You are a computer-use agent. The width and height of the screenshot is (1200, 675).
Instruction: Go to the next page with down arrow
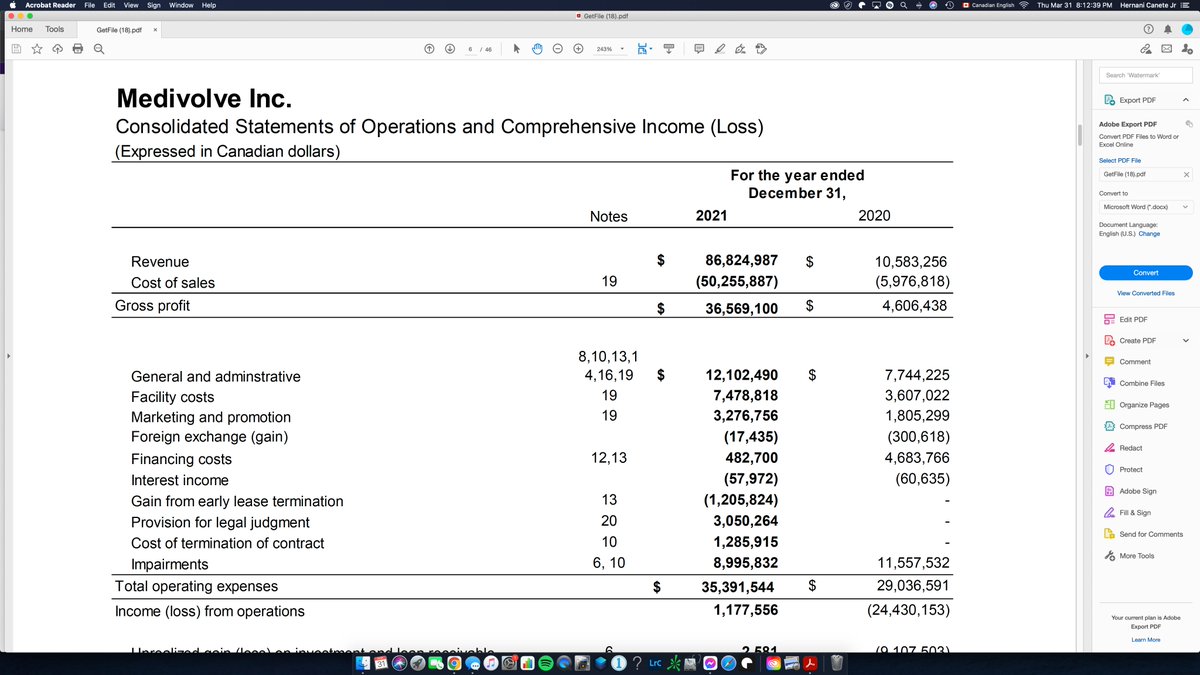point(450,48)
